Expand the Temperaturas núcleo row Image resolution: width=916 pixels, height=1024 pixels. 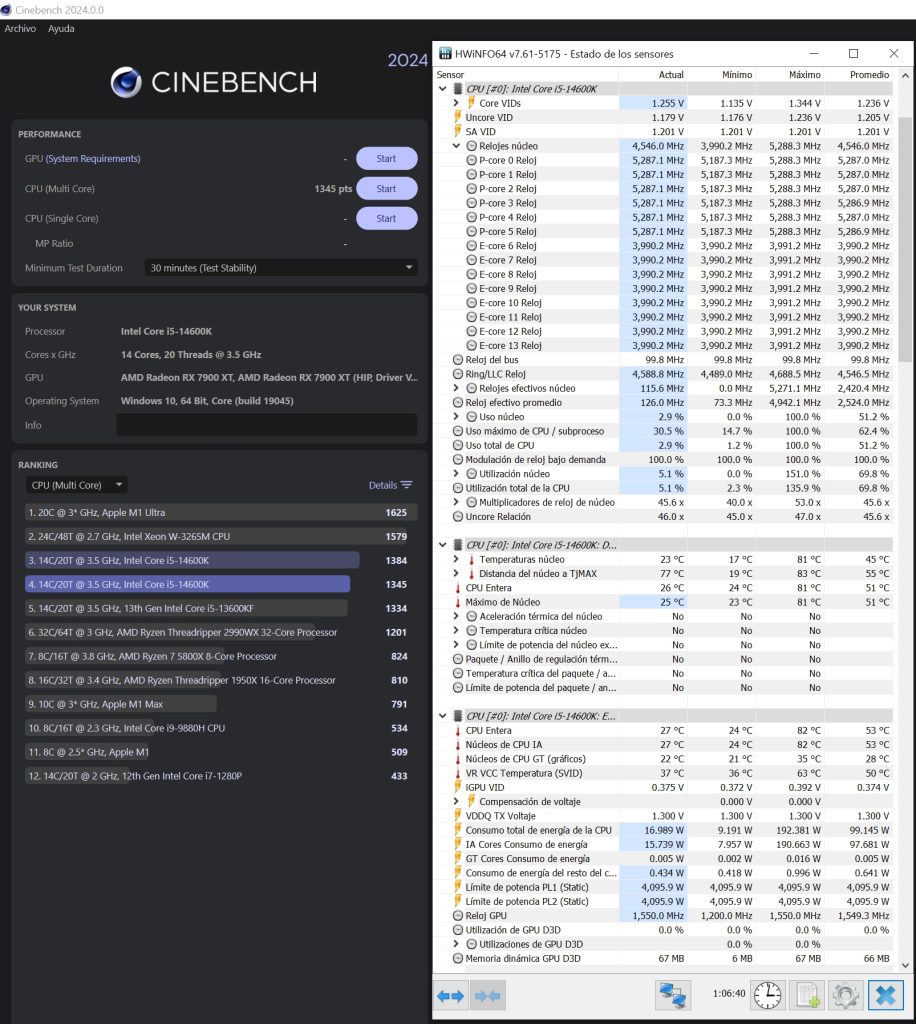456,559
